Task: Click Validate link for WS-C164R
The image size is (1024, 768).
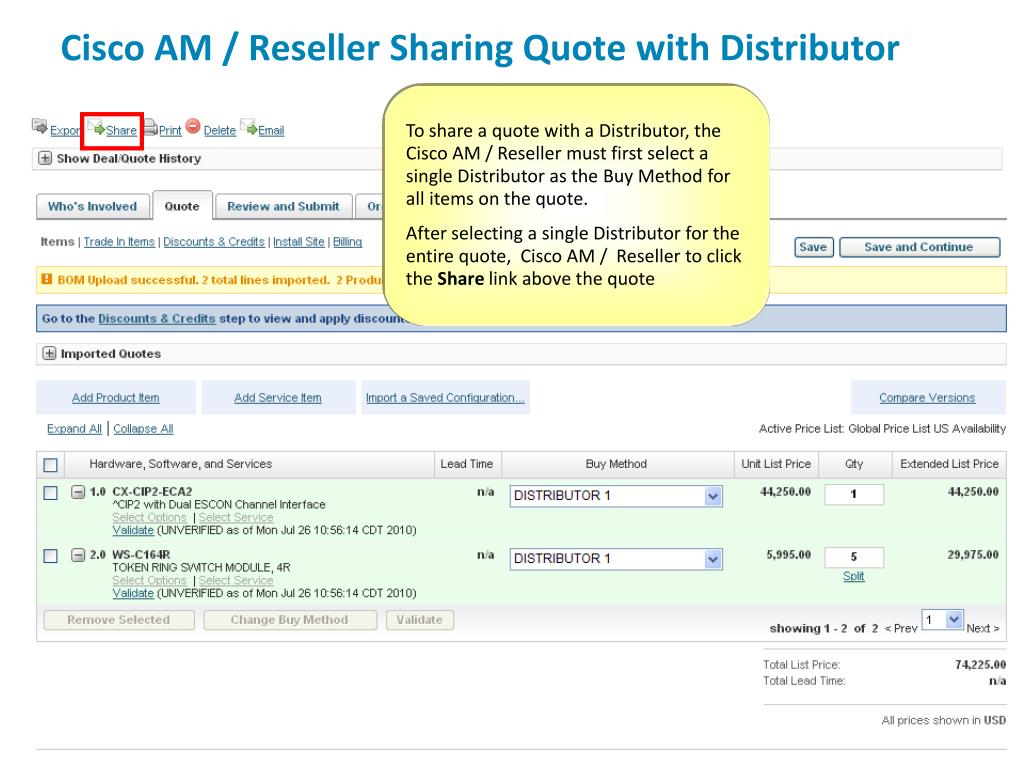Action: 133,593
